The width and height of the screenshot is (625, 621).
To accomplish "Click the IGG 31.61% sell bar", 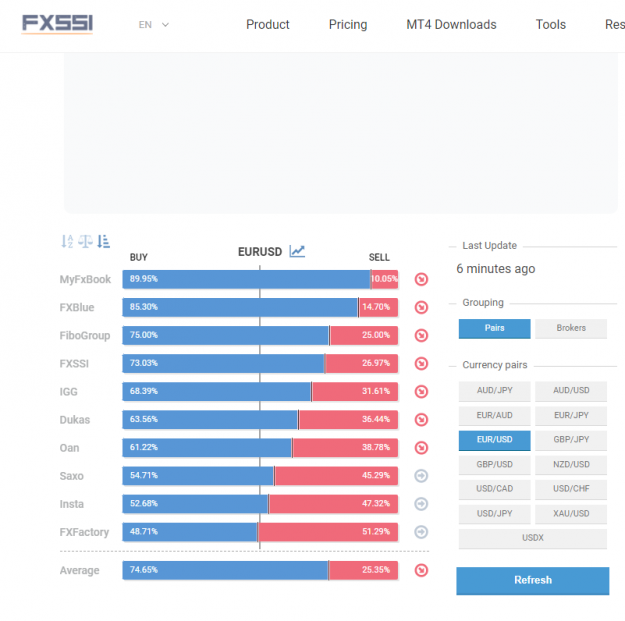I will click(355, 391).
